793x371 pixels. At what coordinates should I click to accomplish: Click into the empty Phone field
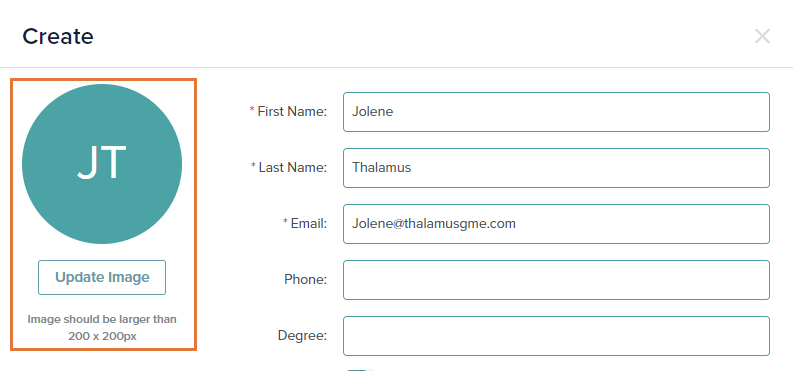point(556,280)
